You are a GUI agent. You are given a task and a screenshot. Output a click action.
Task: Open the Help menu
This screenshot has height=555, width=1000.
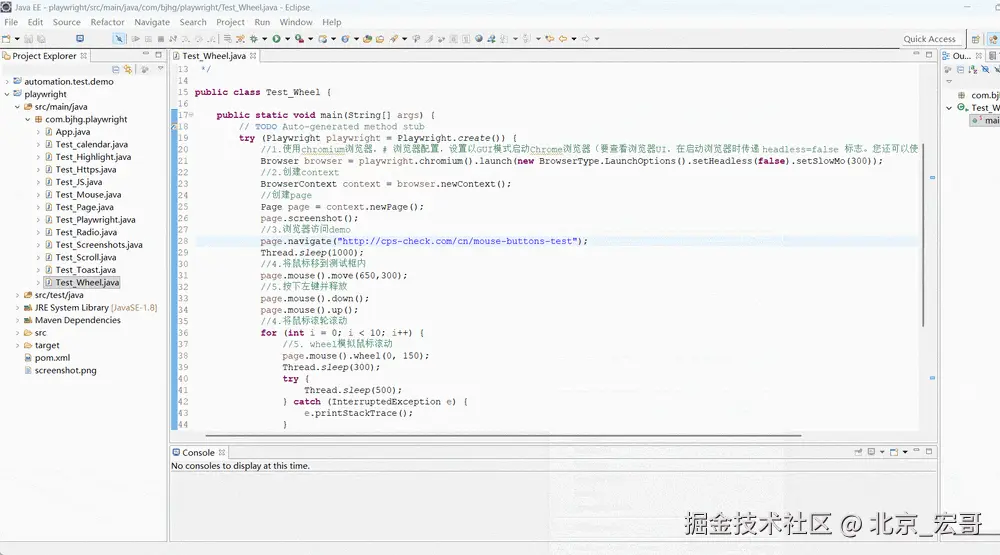pos(332,22)
